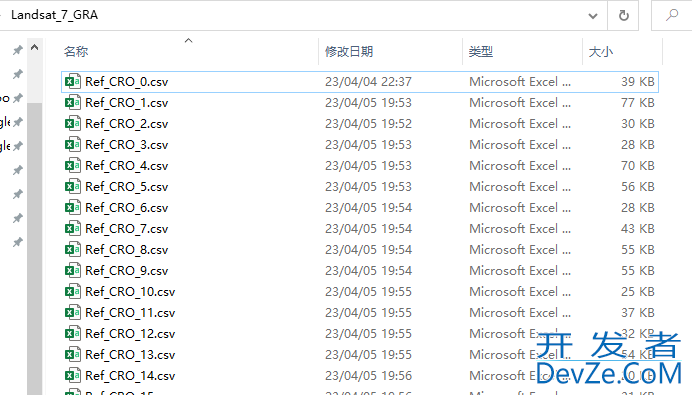Click the Landsat_7_GRA address bar path
The width and height of the screenshot is (692, 395).
point(55,15)
